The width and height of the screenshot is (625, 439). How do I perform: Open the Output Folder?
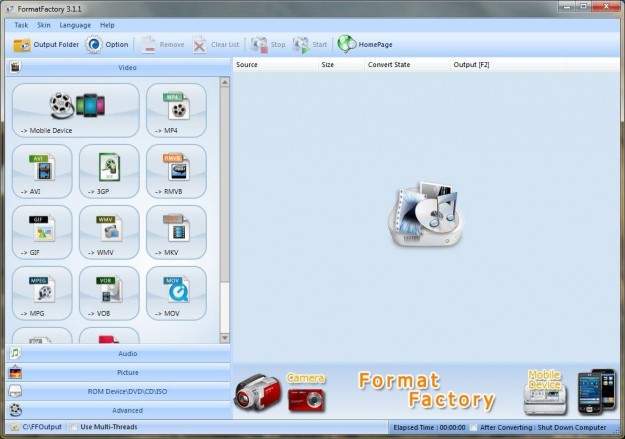[x=46, y=45]
